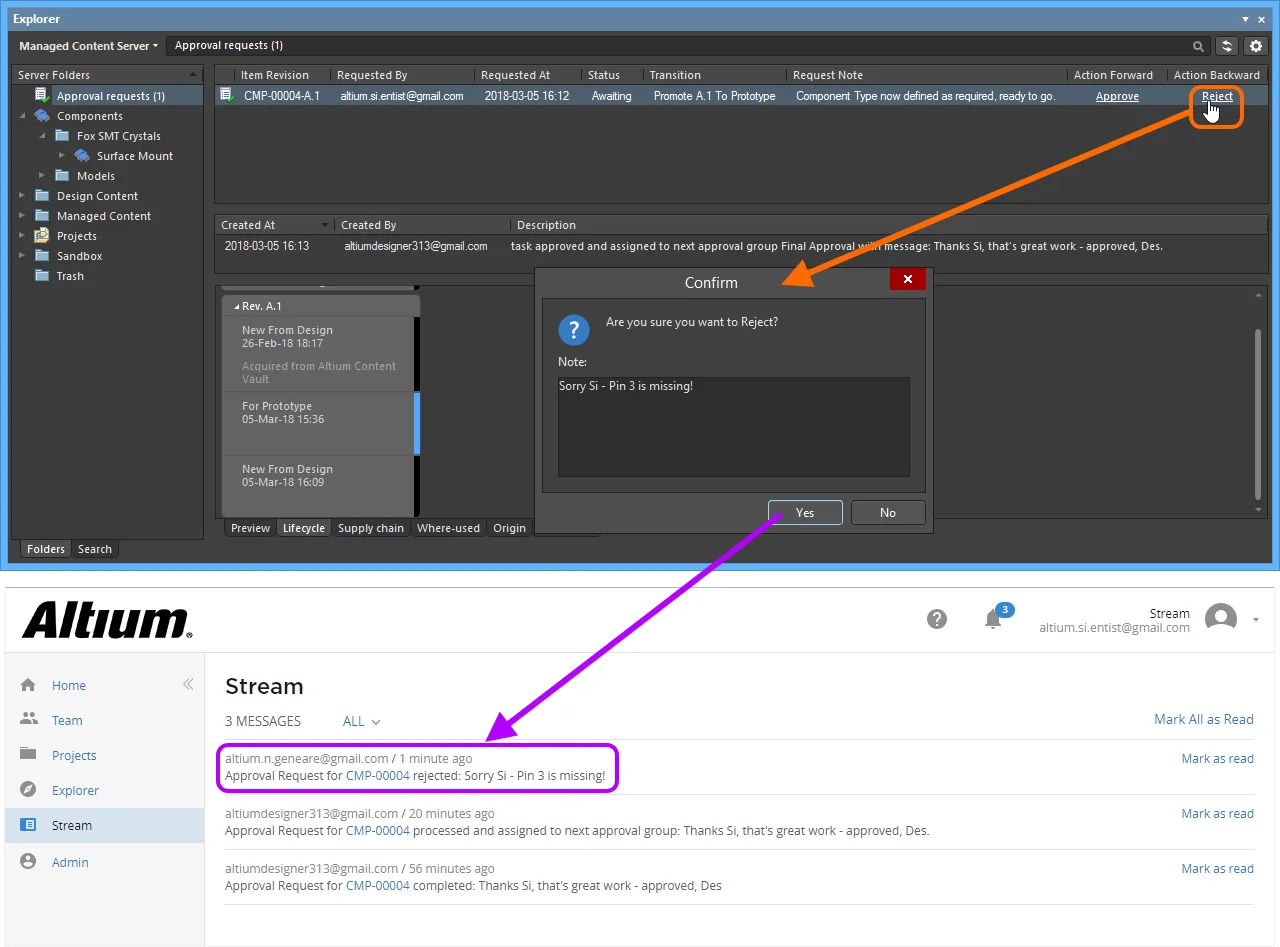Close the Confirm dialog with red X
This screenshot has height=947, width=1280.
[907, 279]
